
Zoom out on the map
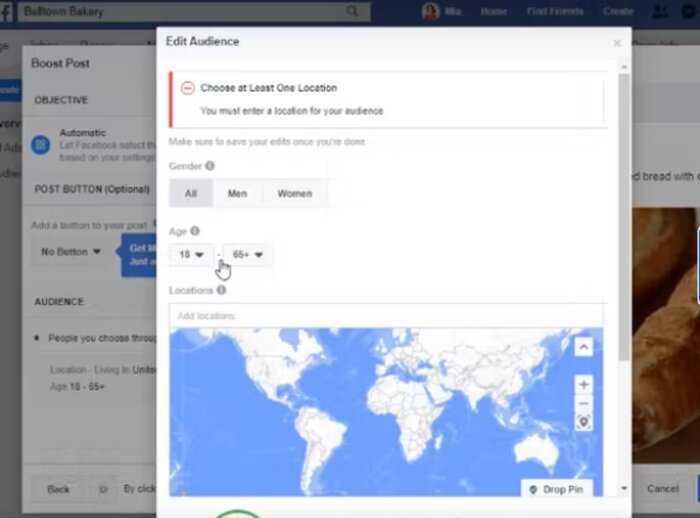coord(583,404)
